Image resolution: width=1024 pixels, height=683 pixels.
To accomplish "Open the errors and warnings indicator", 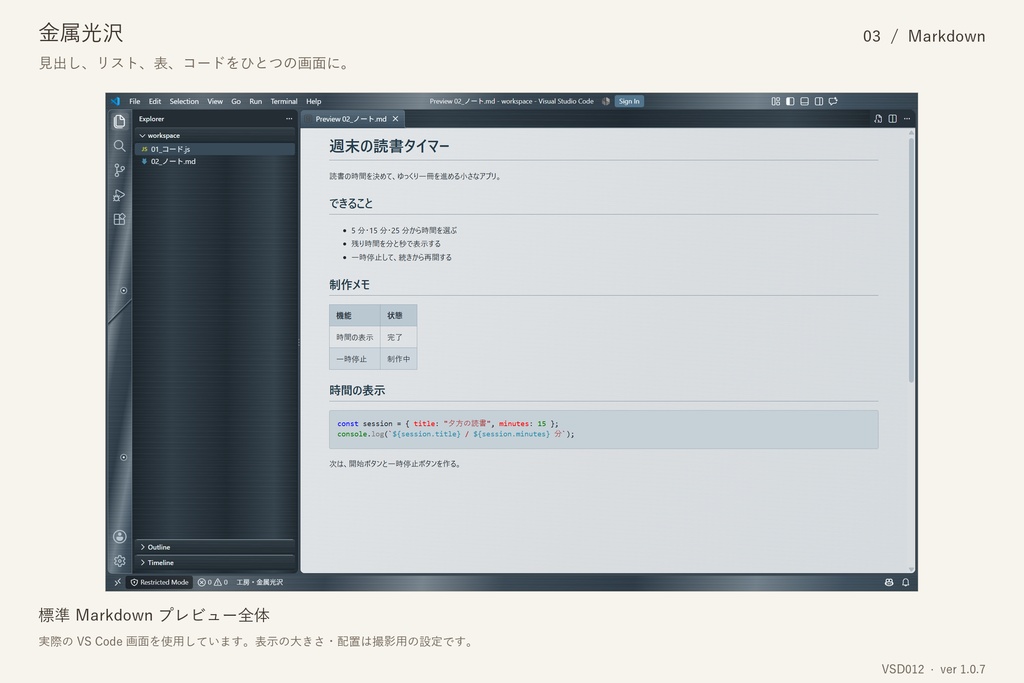I will (x=213, y=582).
